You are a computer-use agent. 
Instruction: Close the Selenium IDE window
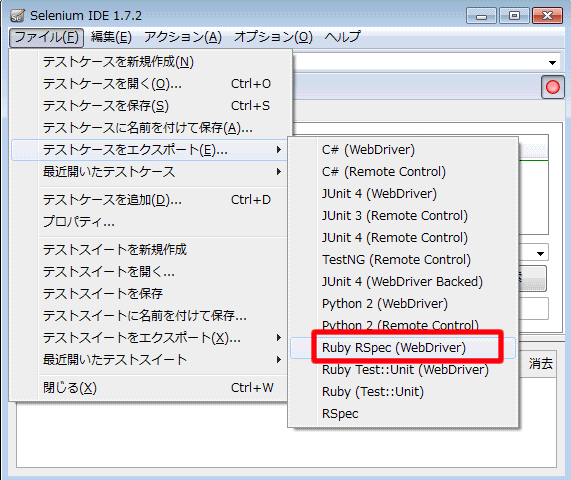(x=547, y=16)
